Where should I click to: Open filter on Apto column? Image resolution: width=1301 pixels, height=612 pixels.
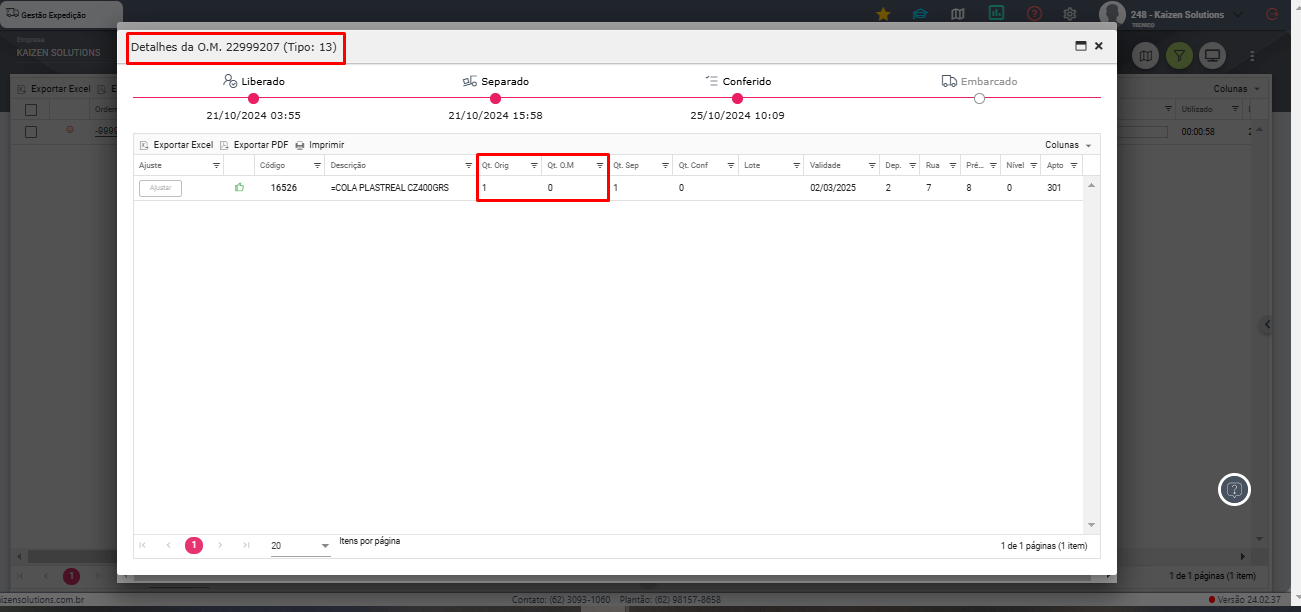(x=1074, y=165)
